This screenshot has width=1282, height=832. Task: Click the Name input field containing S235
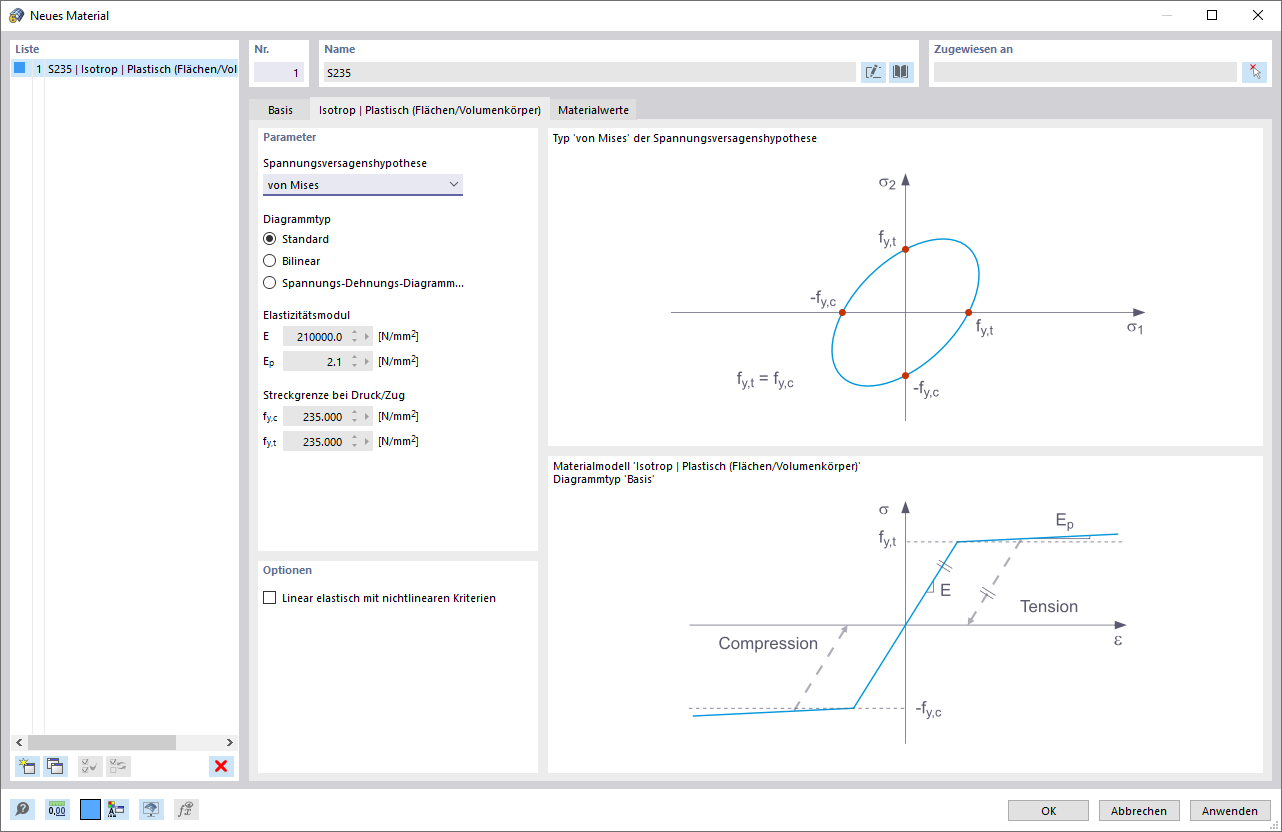(589, 72)
